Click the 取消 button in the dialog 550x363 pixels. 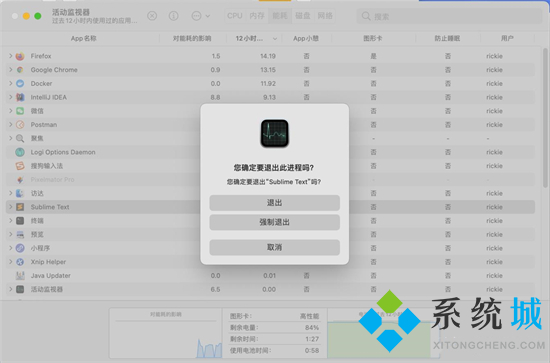274,247
